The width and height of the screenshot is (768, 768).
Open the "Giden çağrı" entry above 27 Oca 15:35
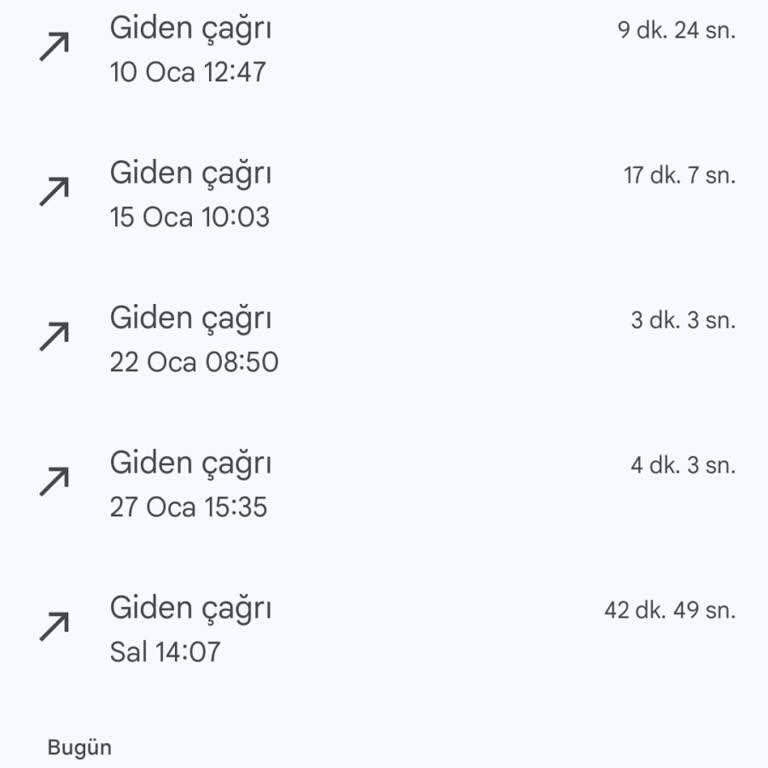(x=191, y=463)
